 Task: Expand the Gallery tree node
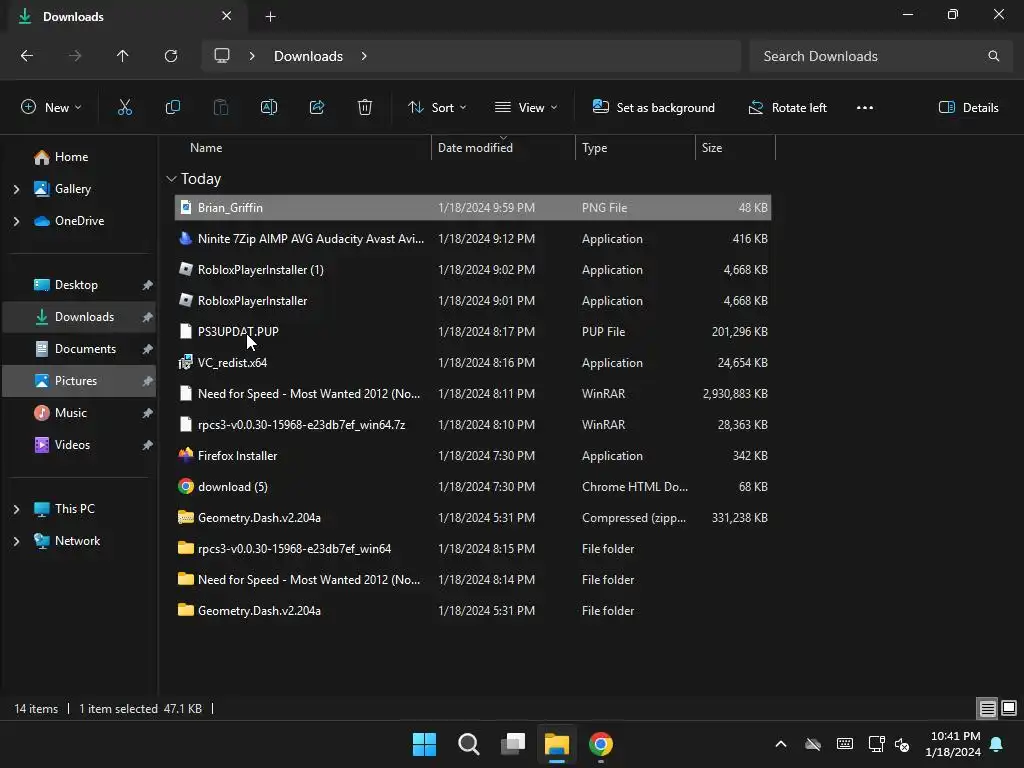click(16, 189)
